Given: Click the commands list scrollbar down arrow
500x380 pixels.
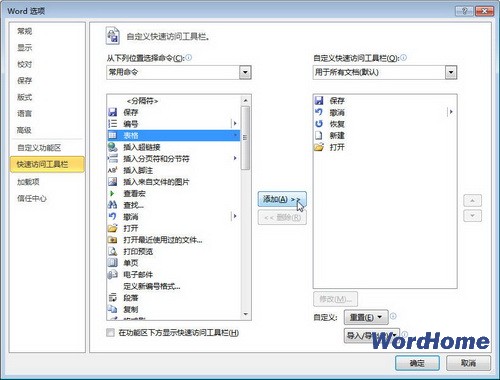Looking at the screenshot, I should tap(246, 314).
